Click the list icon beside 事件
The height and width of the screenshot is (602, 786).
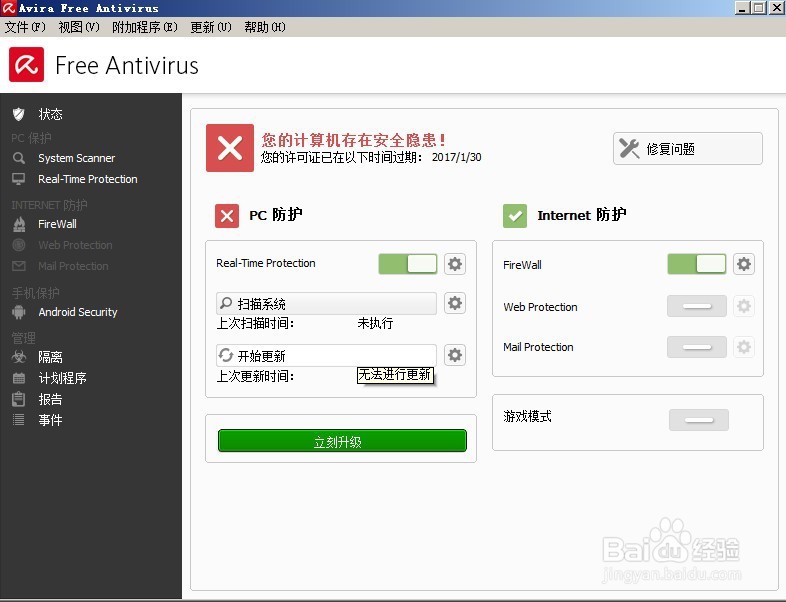[19, 420]
